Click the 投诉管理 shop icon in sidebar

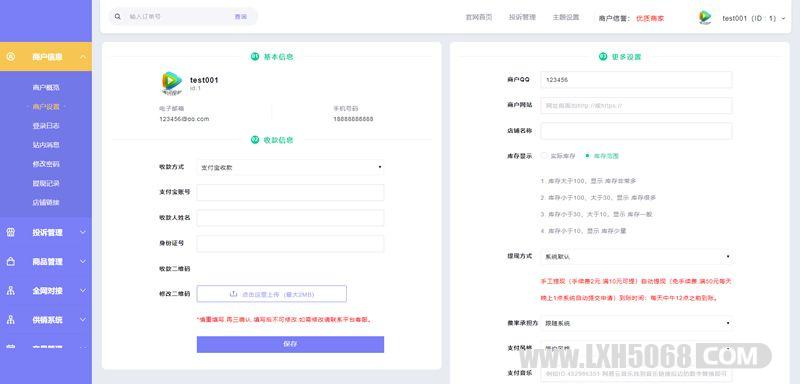(11, 233)
